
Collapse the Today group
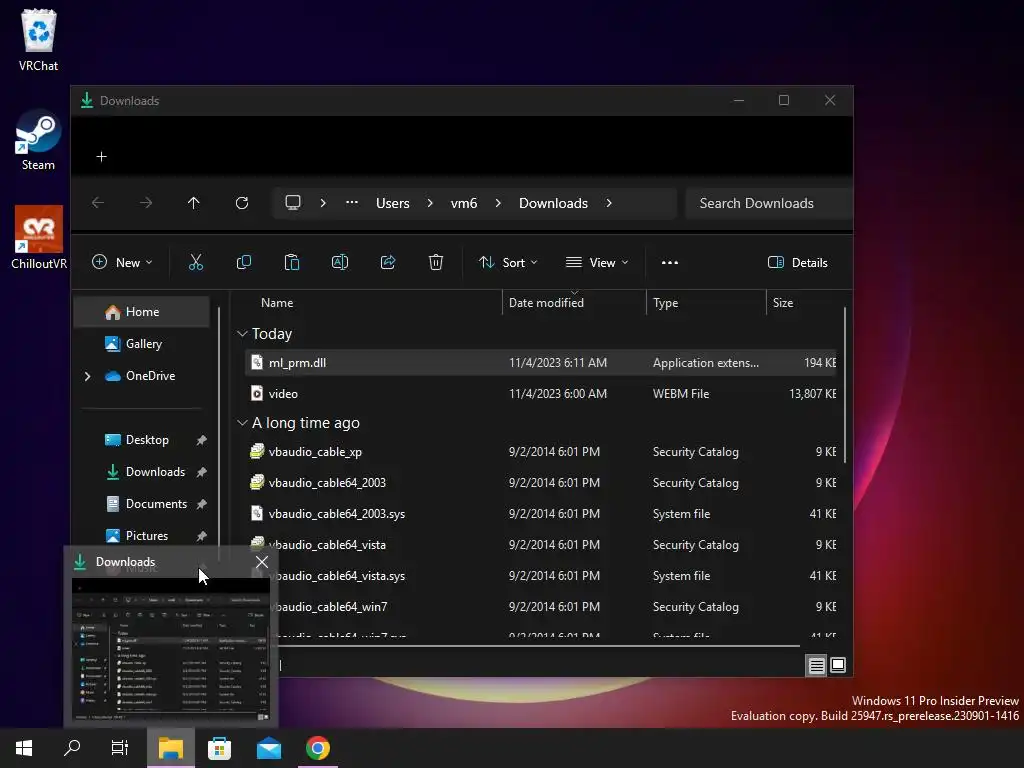coord(242,334)
